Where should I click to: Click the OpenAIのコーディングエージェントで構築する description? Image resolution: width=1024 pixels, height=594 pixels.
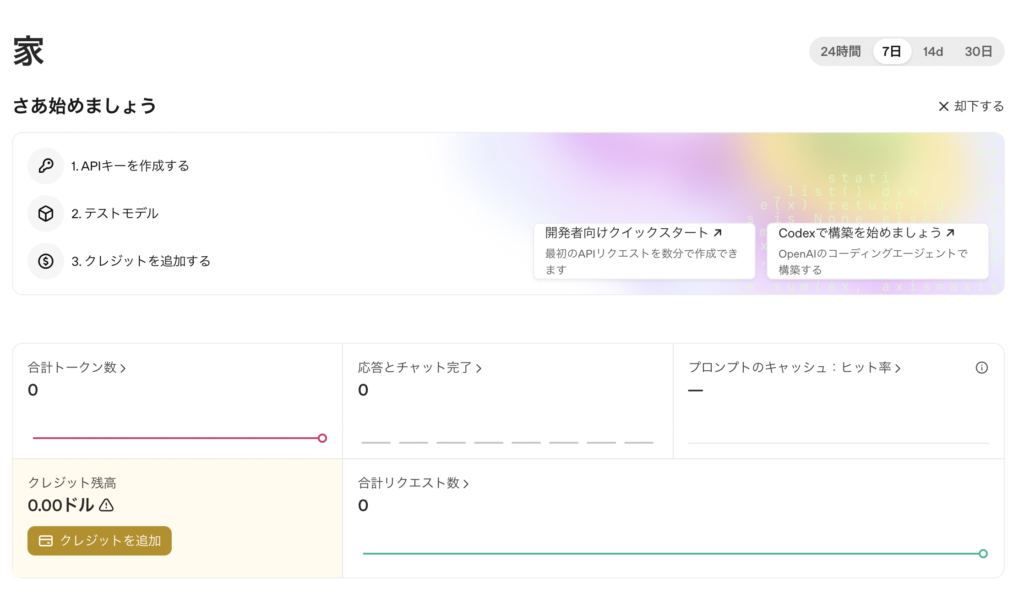873,261
